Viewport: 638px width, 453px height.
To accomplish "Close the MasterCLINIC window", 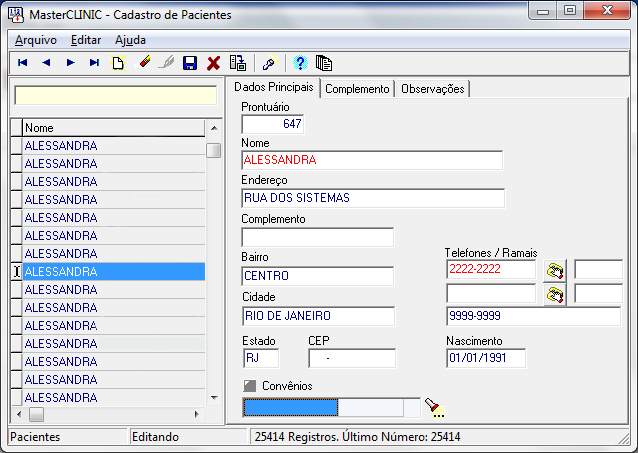I will (x=607, y=11).
